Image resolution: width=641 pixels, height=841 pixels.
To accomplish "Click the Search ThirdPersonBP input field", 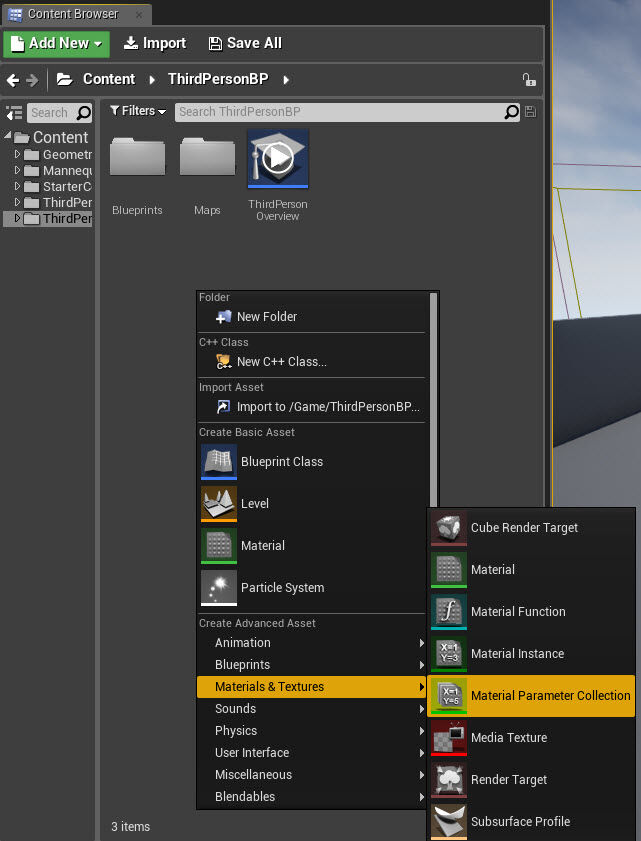I will [340, 112].
